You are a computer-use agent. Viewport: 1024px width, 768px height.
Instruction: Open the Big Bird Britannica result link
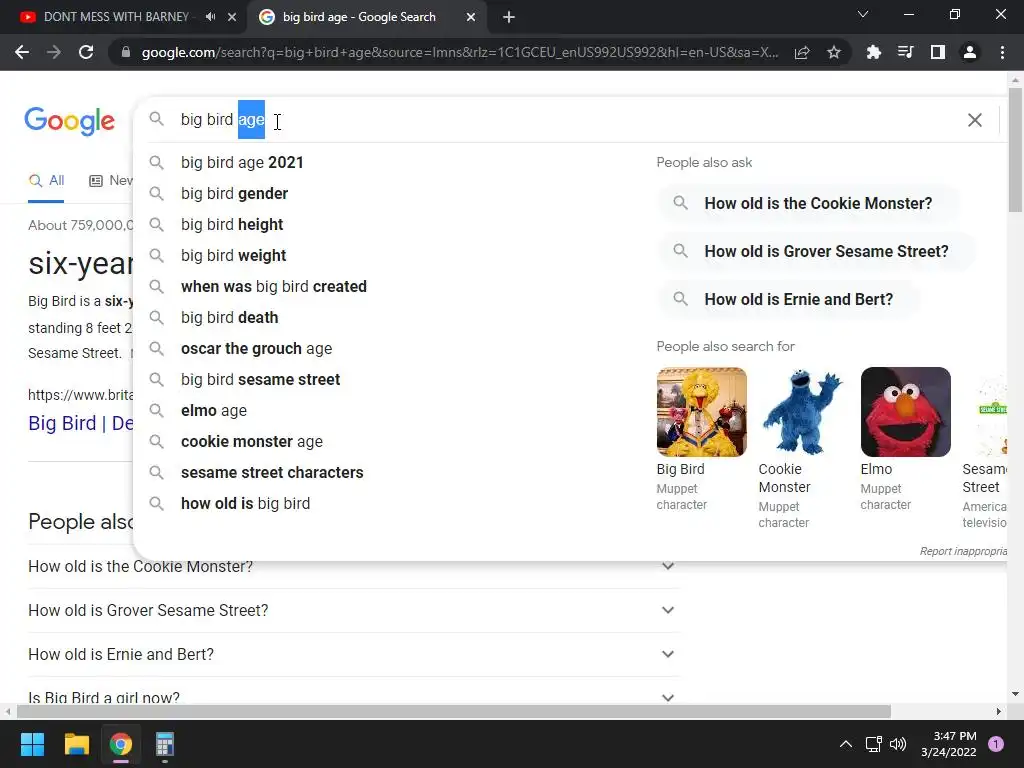(x=80, y=423)
